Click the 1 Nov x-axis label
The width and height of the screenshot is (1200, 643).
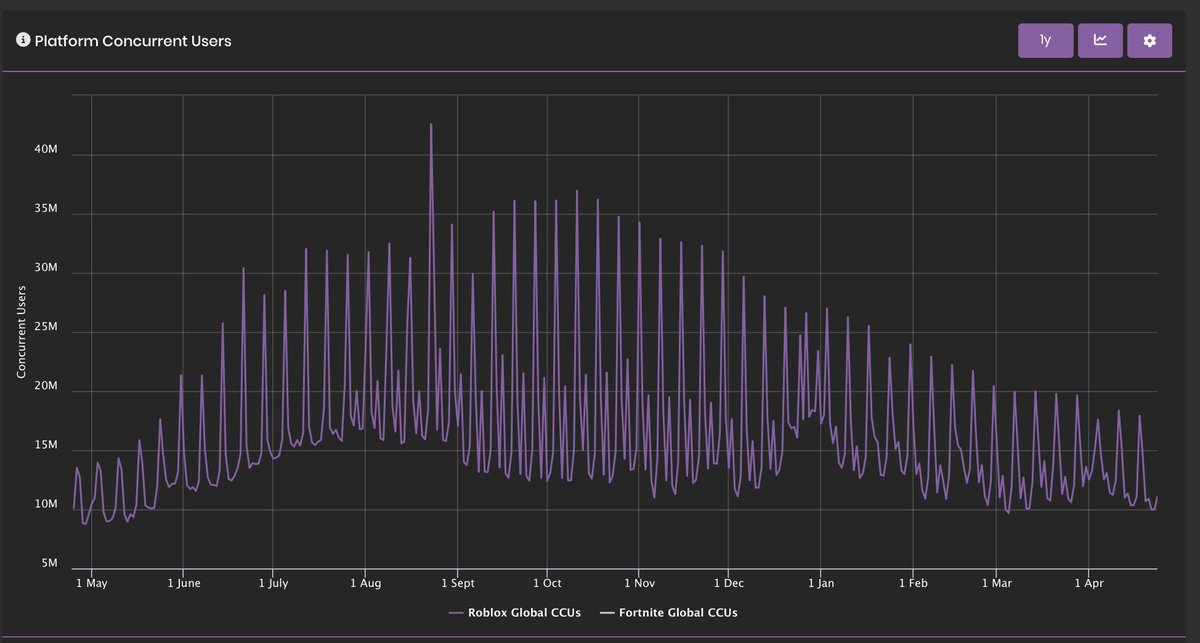[639, 582]
